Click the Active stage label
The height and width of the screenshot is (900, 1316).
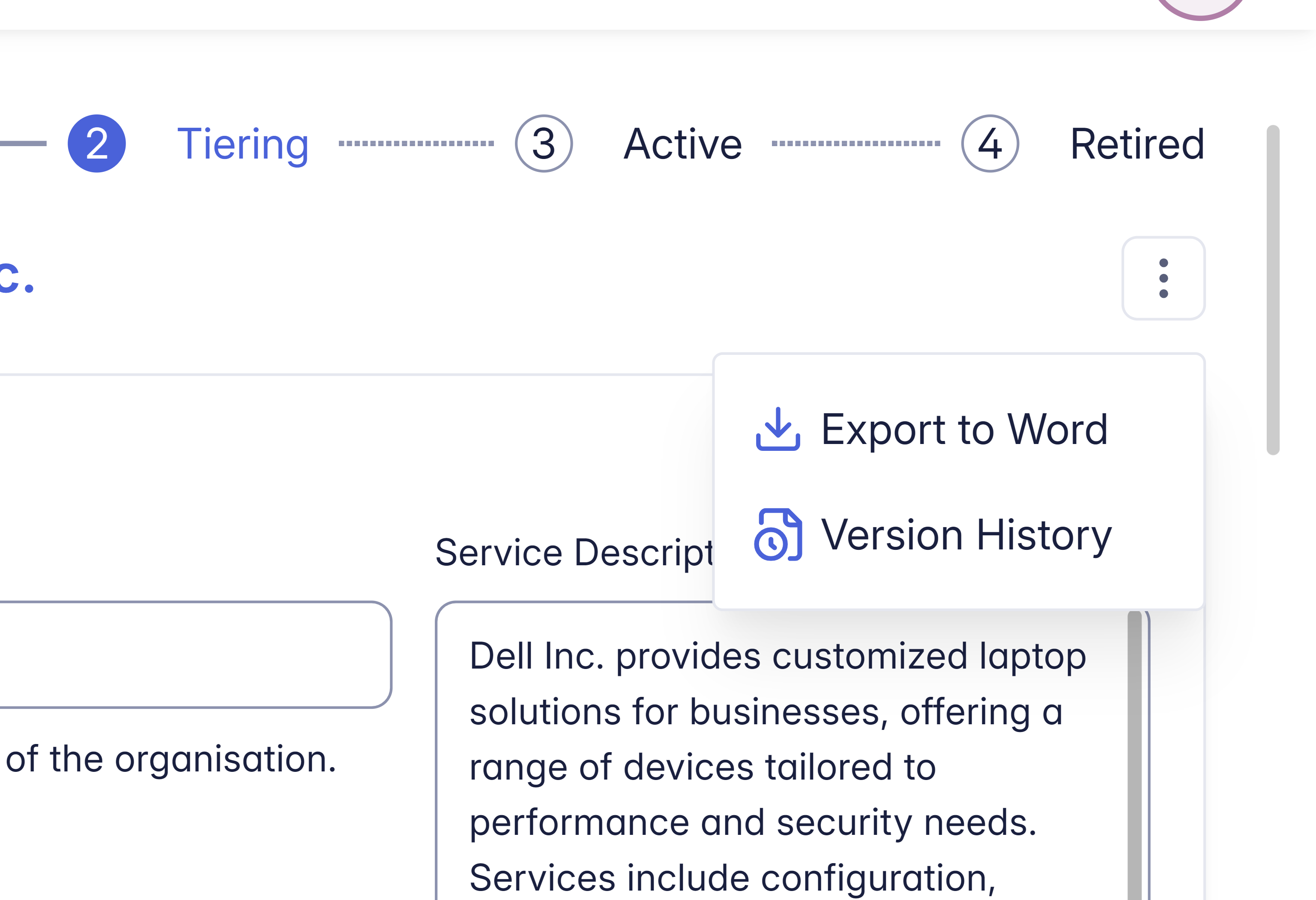click(683, 144)
